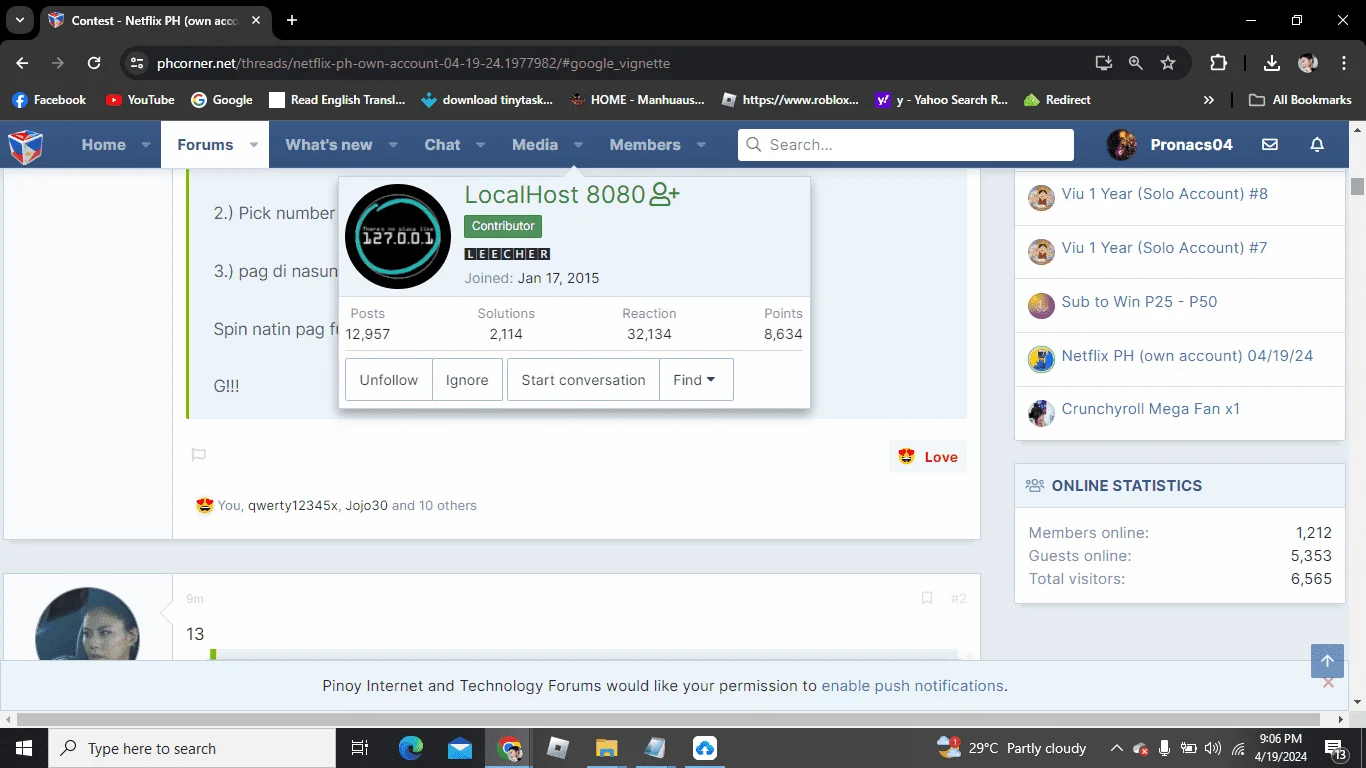
Task: Click the bookmark icon on post #2
Action: pyautogui.click(x=927, y=598)
